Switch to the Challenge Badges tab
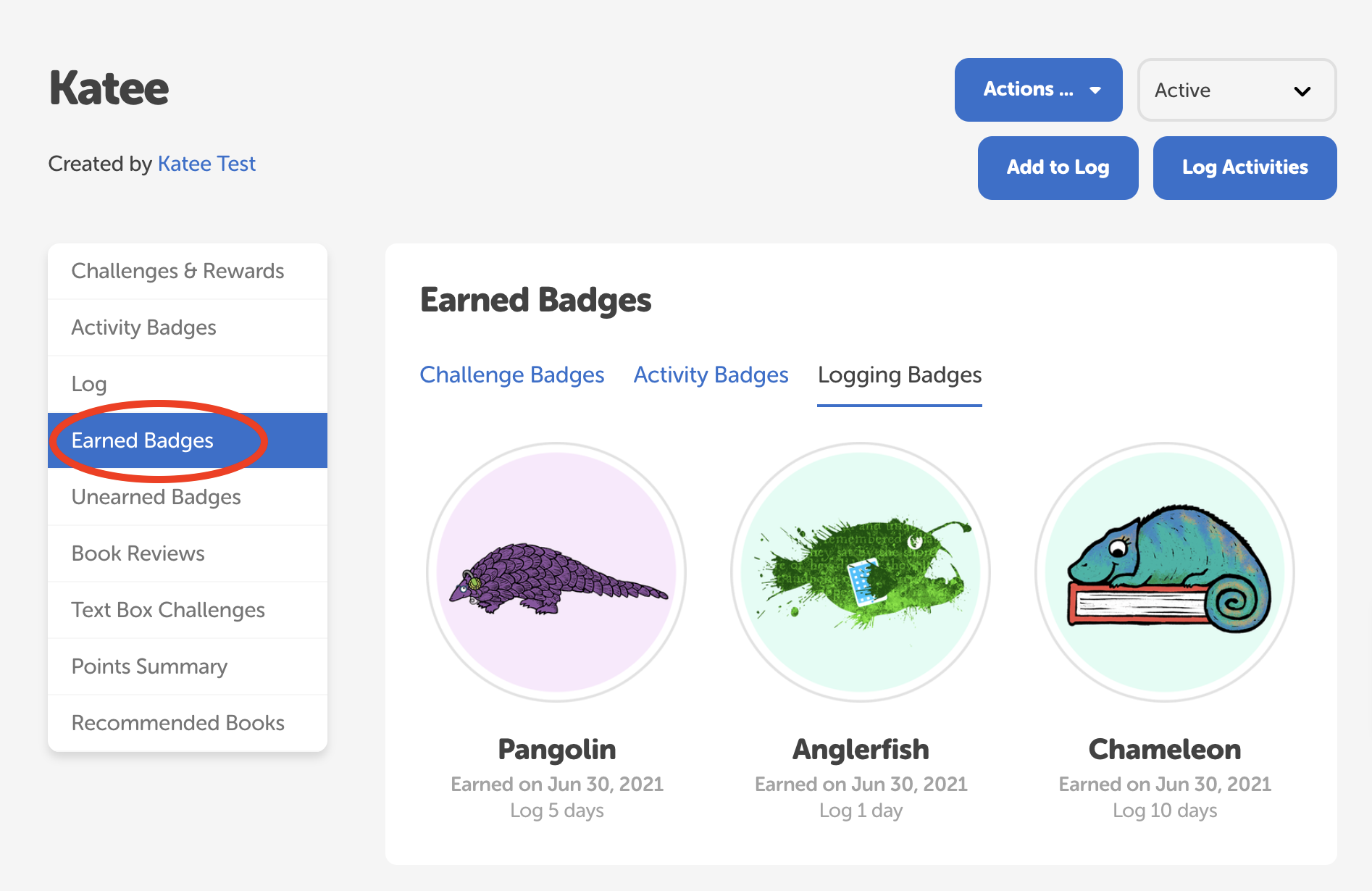The width and height of the screenshot is (1372, 891). pos(512,375)
